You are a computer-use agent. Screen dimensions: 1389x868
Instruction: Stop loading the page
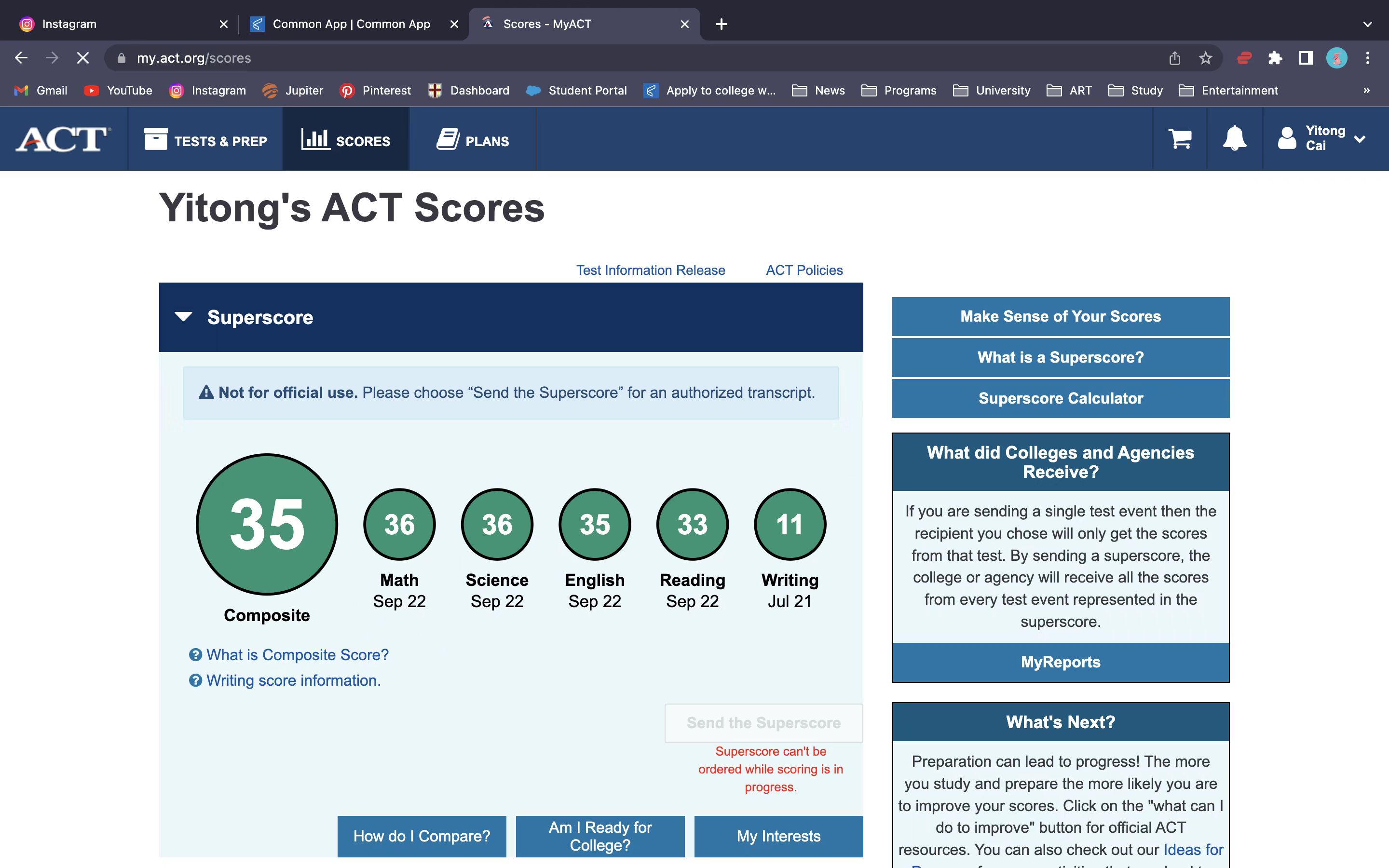click(x=83, y=58)
